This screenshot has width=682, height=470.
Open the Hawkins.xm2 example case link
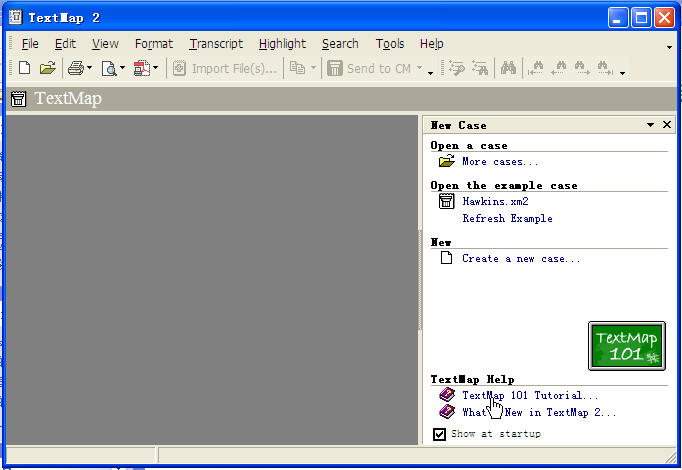[x=495, y=201]
